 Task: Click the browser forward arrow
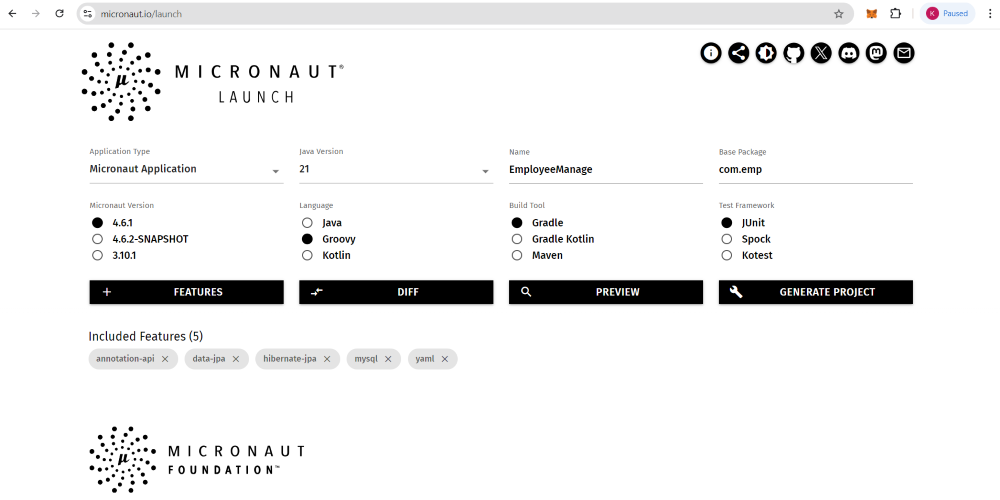click(36, 13)
